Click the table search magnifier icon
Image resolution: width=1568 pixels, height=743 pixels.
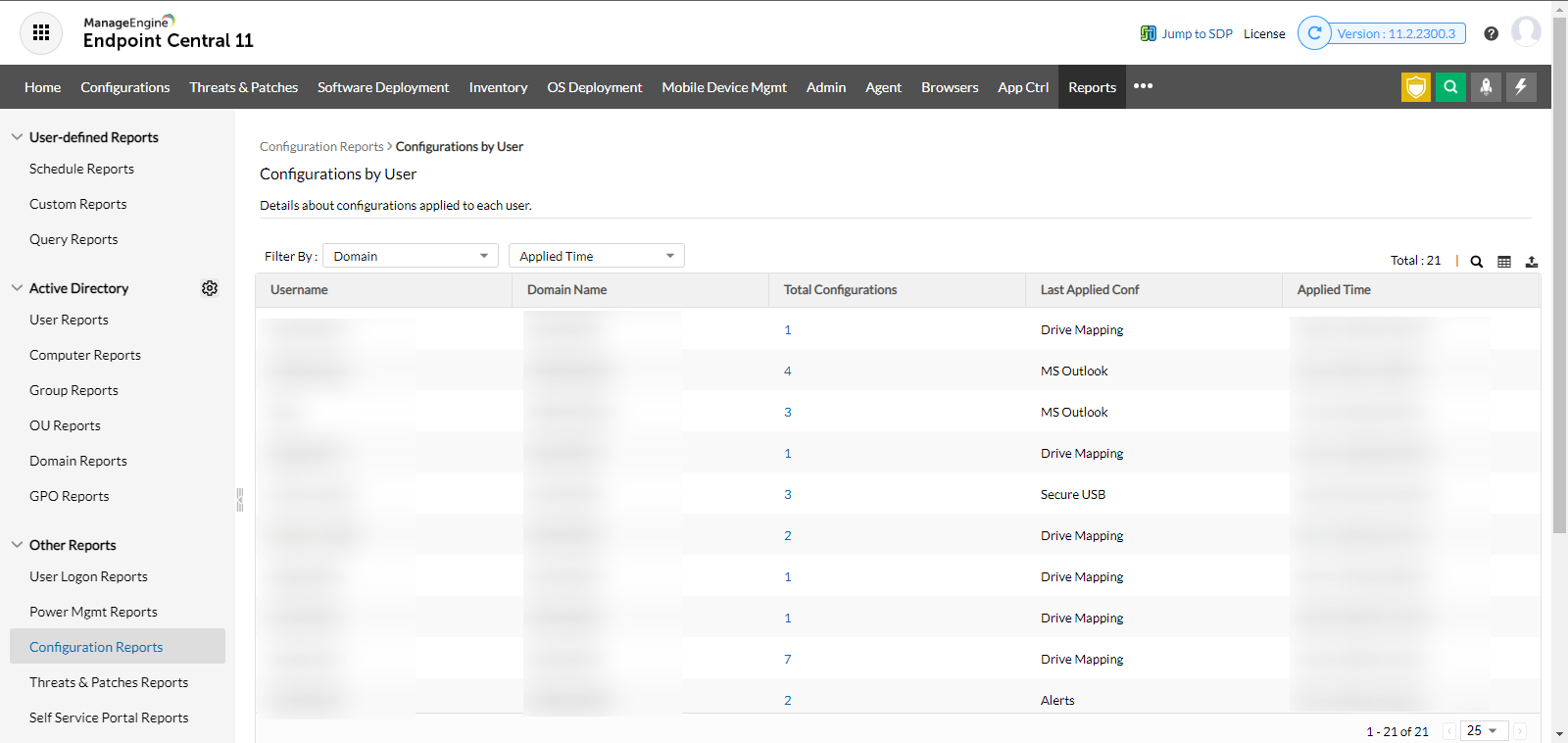coord(1476,262)
